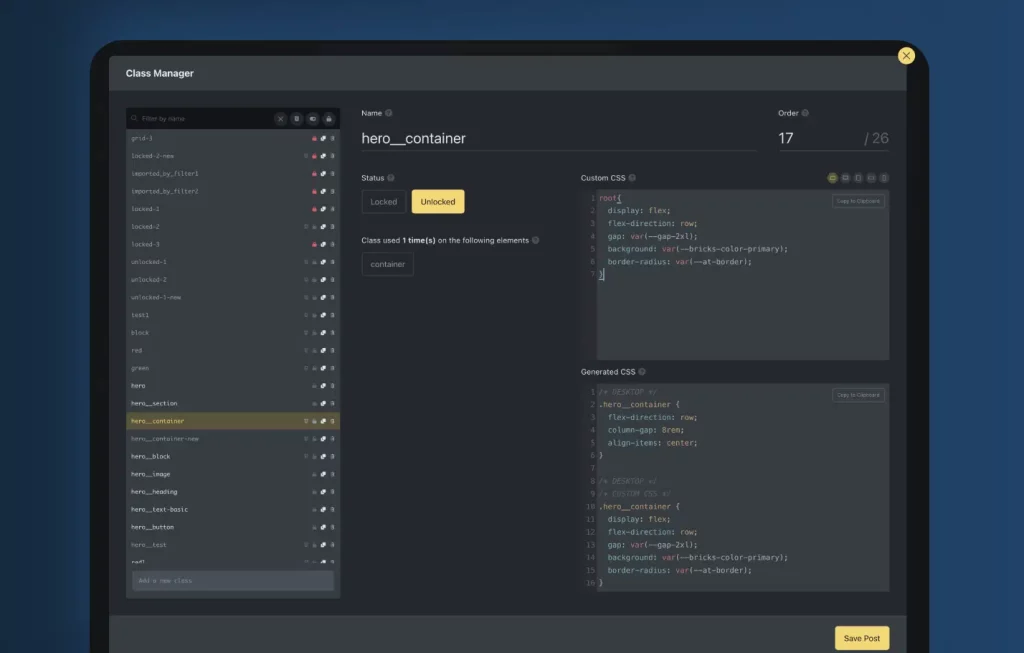
Task: Duplicate the hero__heading class
Action: (x=323, y=492)
